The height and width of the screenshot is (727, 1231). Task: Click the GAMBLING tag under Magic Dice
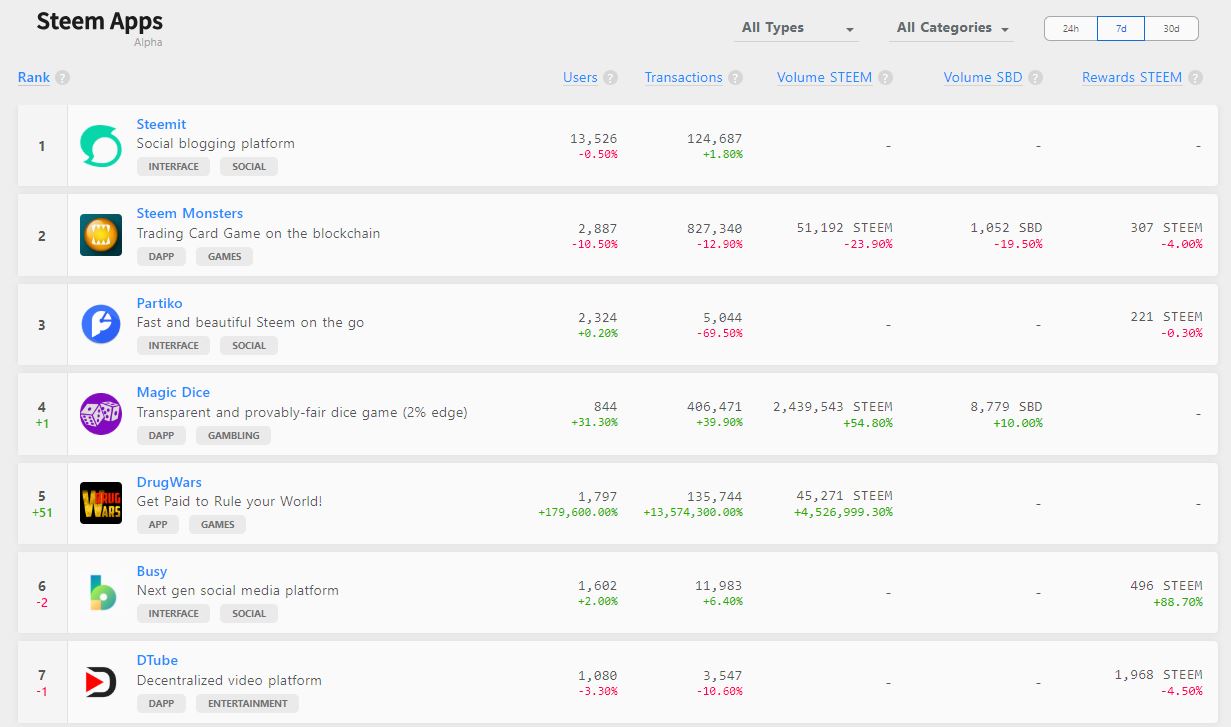point(234,435)
